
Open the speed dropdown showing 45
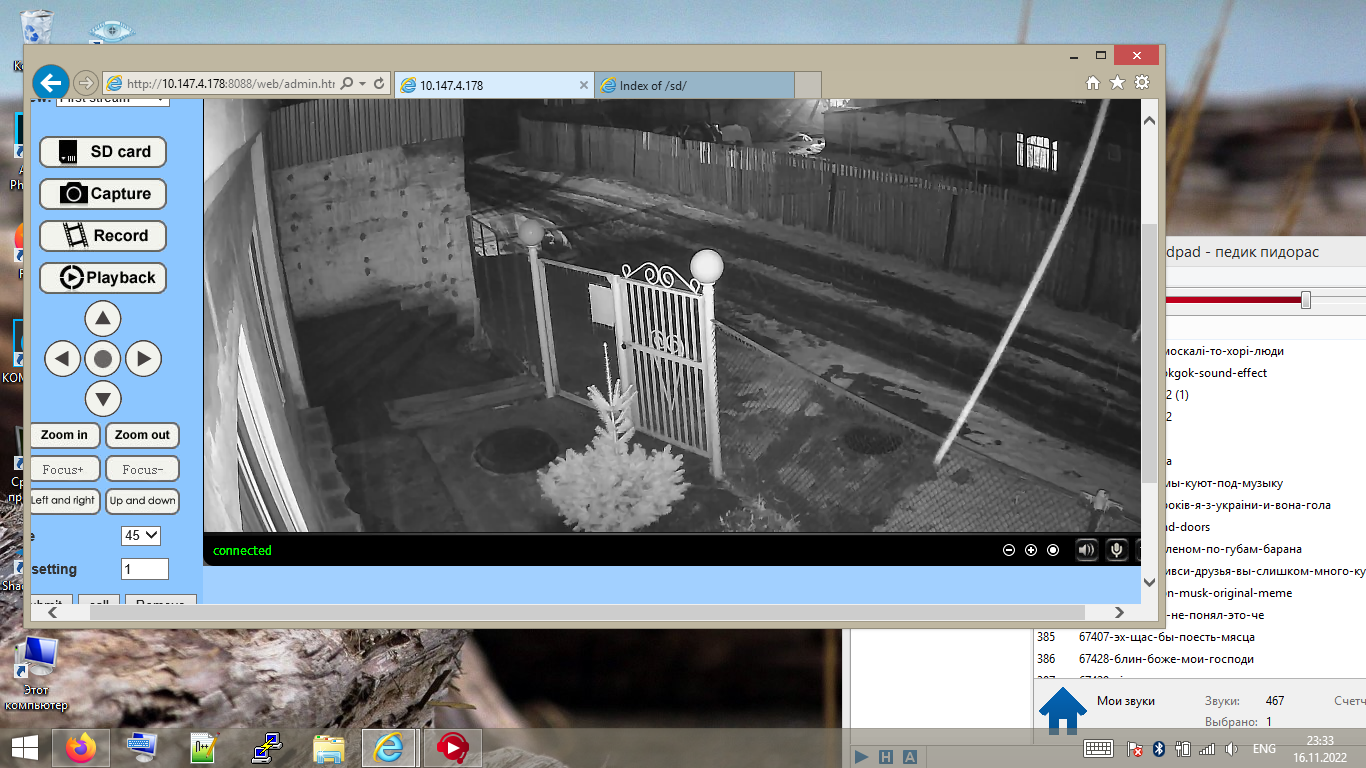(141, 535)
